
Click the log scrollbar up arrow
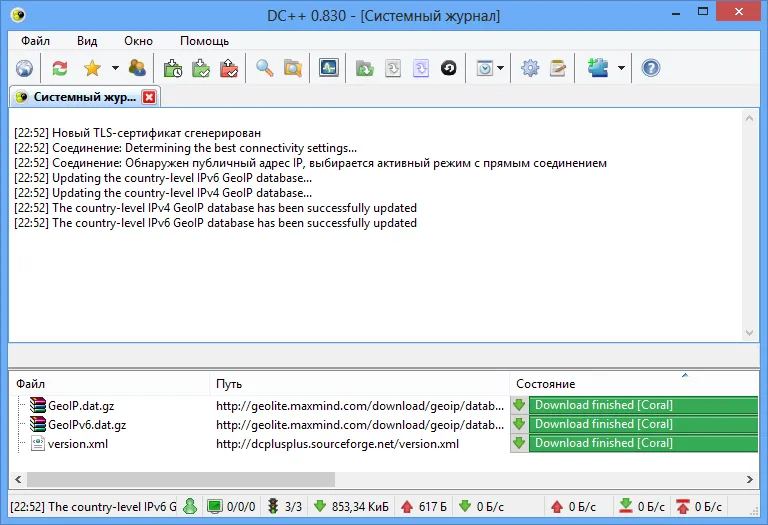pos(749,118)
